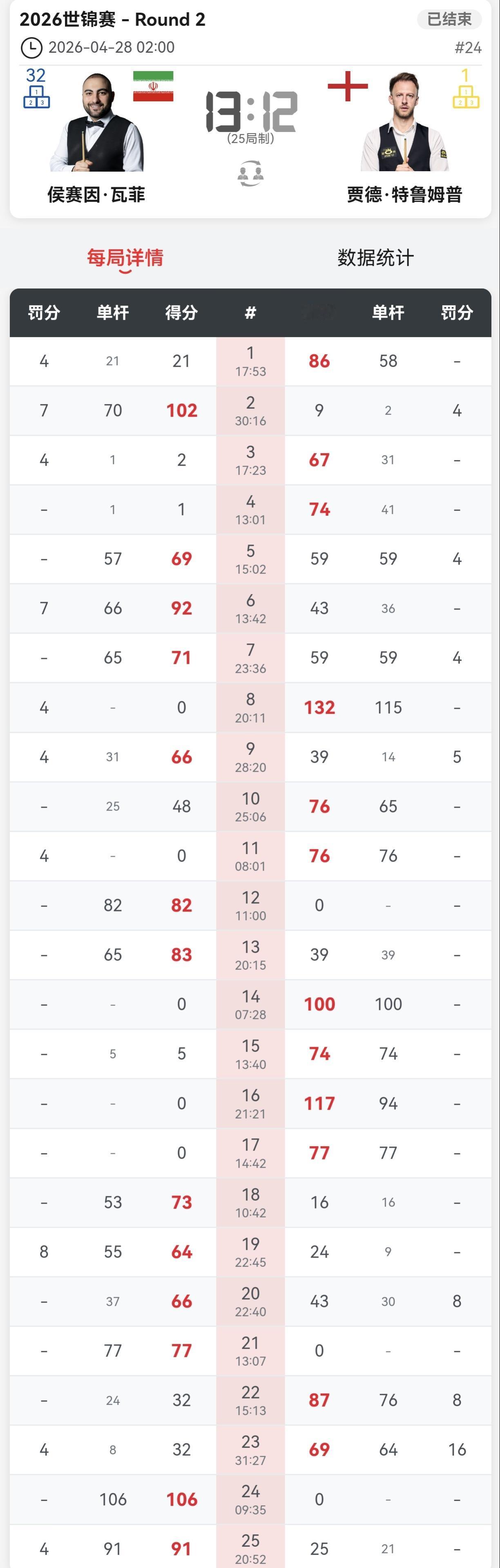Tap the Iran flag icon
Screen dimensions: 500x1568
(x=153, y=87)
